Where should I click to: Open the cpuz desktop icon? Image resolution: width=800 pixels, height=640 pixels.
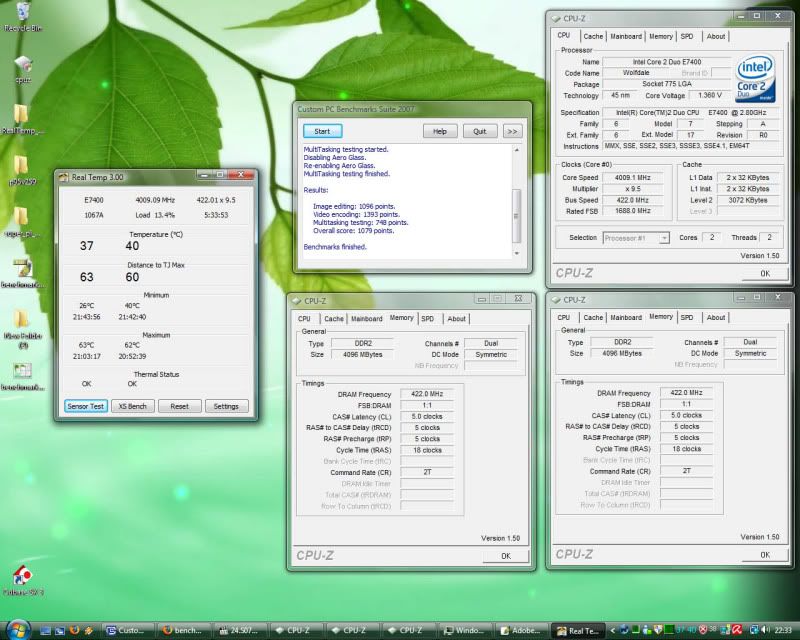tap(22, 66)
